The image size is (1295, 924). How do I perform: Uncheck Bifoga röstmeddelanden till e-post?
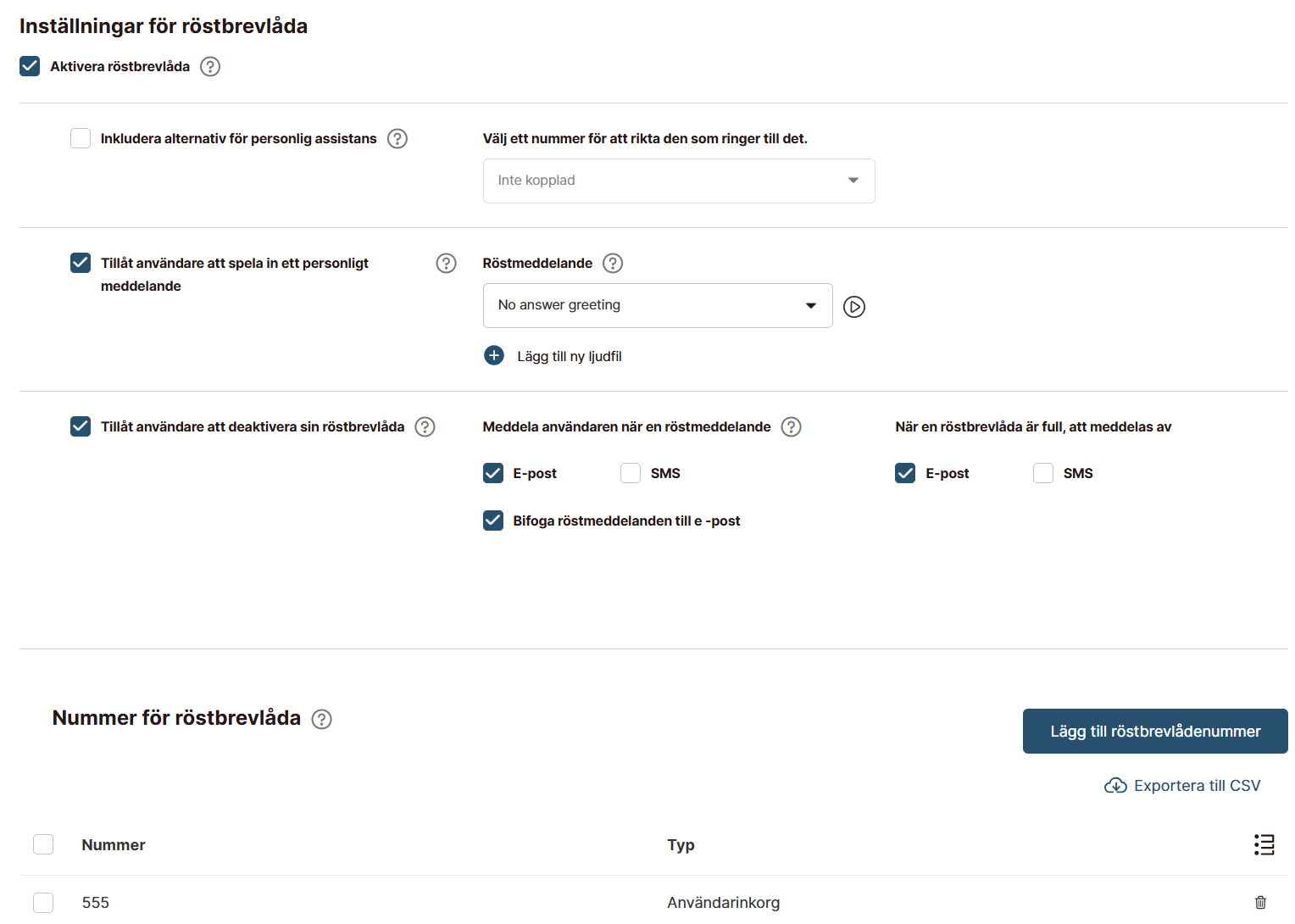pos(493,520)
